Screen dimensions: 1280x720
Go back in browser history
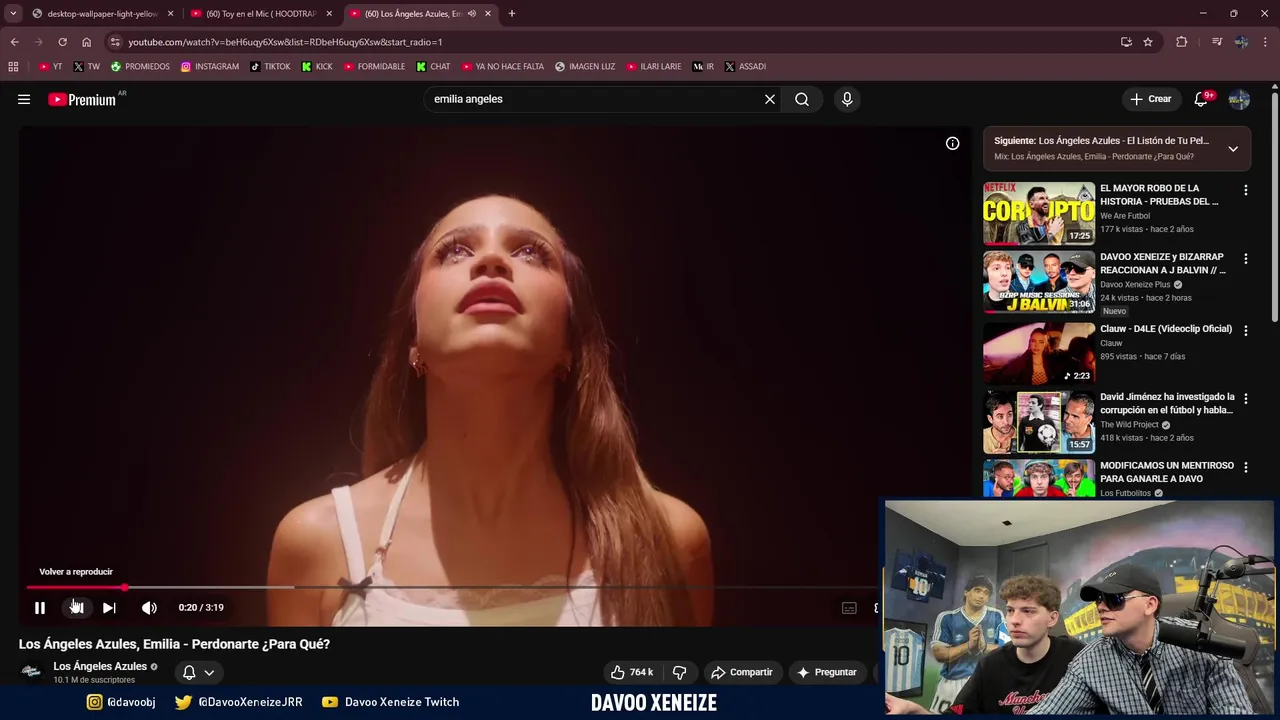pos(15,42)
